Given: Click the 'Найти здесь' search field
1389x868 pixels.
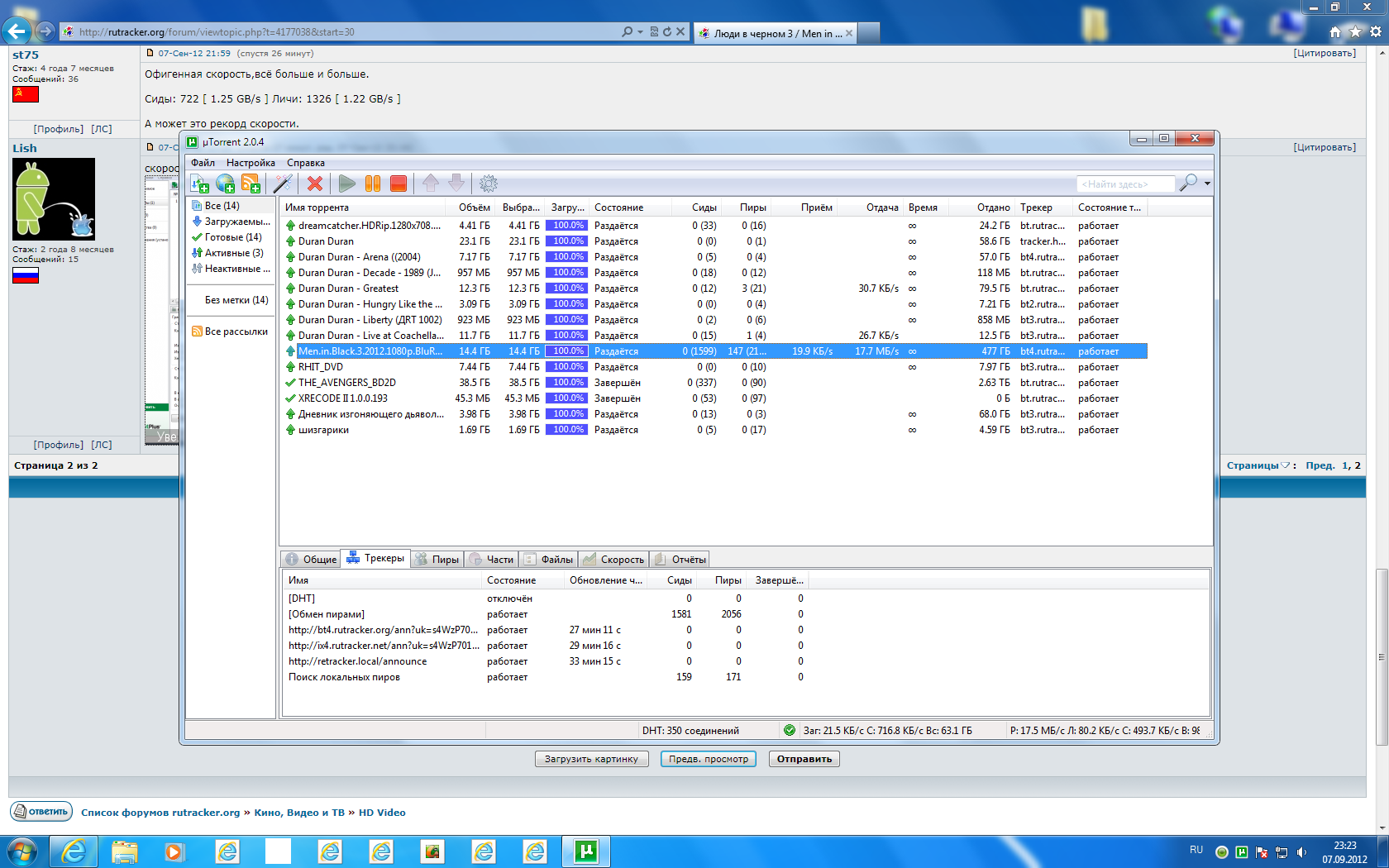Looking at the screenshot, I should tap(1125, 184).
